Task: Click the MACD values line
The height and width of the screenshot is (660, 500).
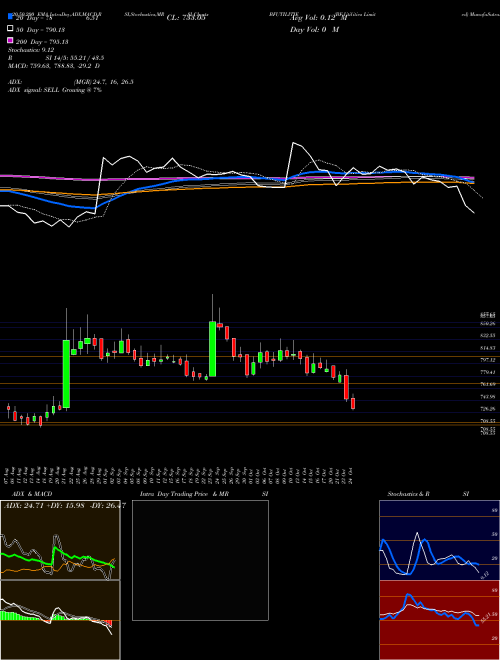Action: [x=53, y=66]
